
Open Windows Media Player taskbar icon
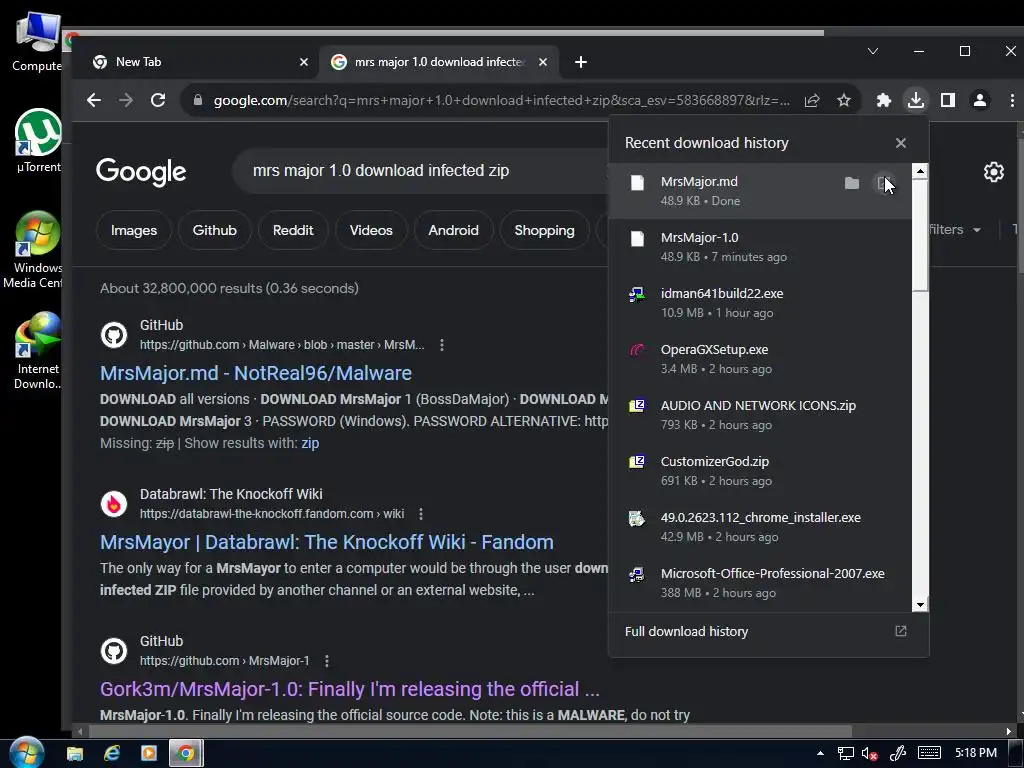click(149, 753)
